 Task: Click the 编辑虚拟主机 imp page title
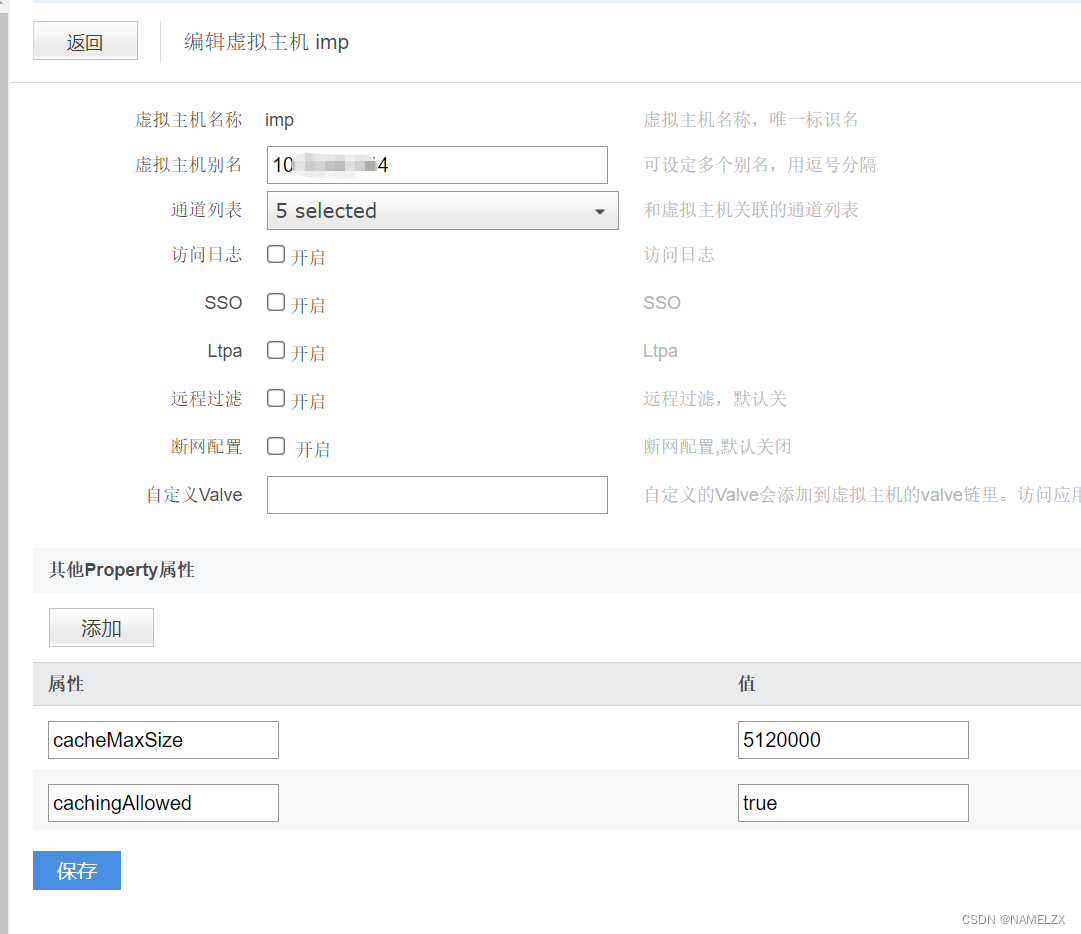[x=266, y=42]
